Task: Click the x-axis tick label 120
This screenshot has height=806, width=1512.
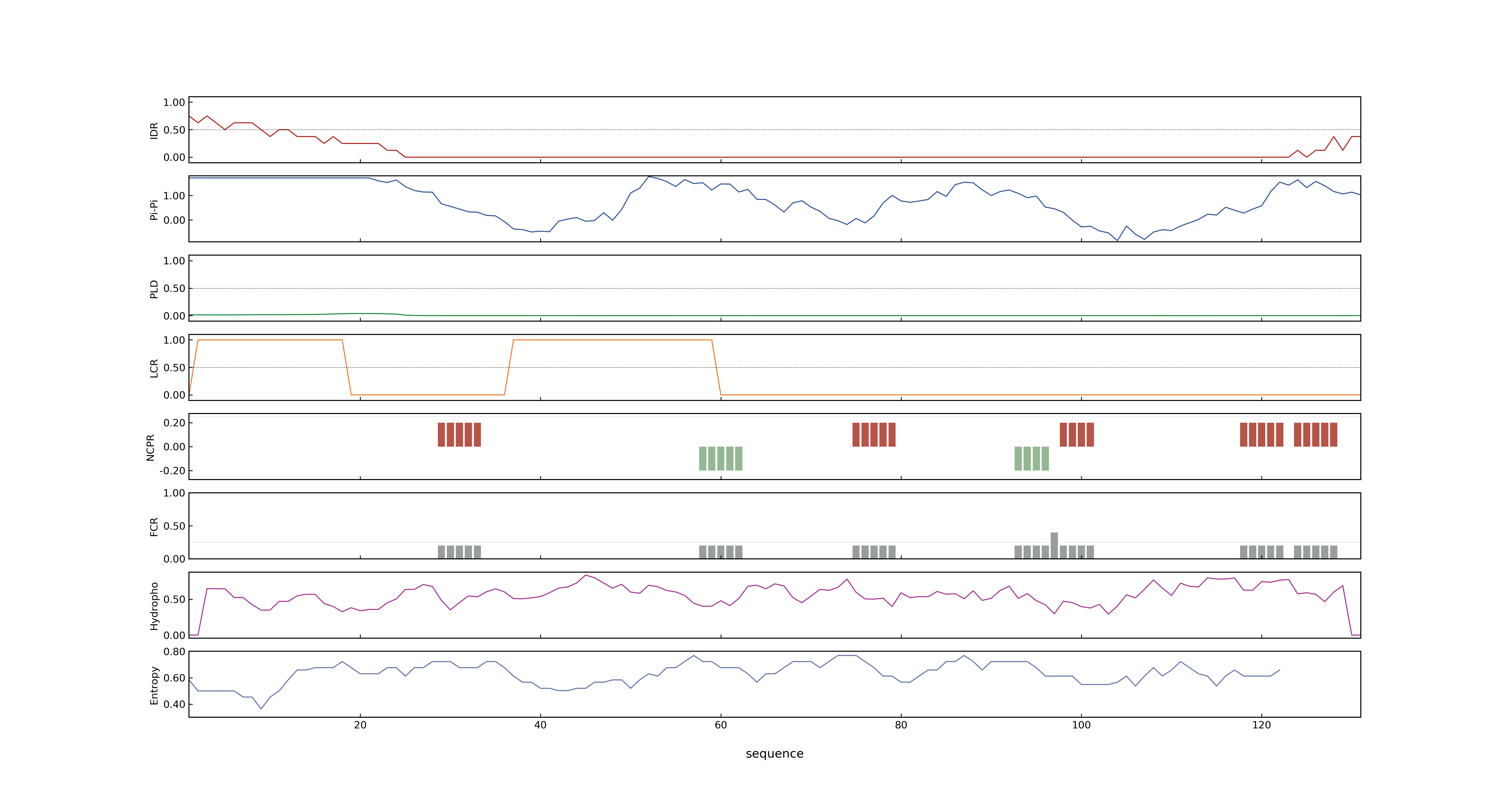Action: tap(1261, 725)
